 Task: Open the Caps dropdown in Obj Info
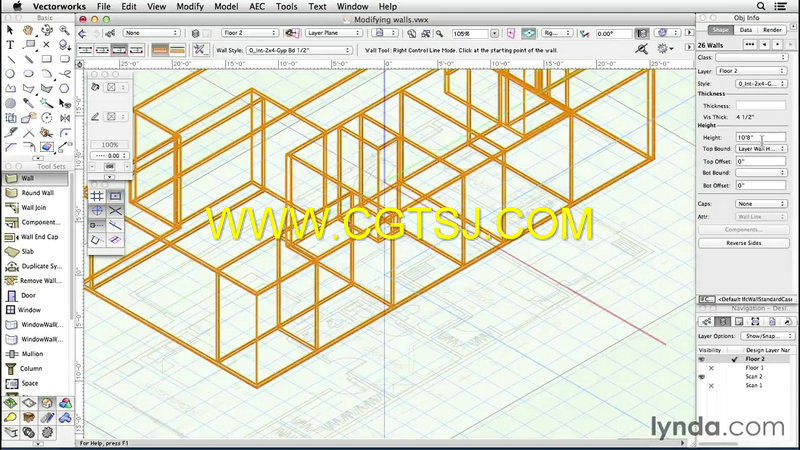(761, 204)
